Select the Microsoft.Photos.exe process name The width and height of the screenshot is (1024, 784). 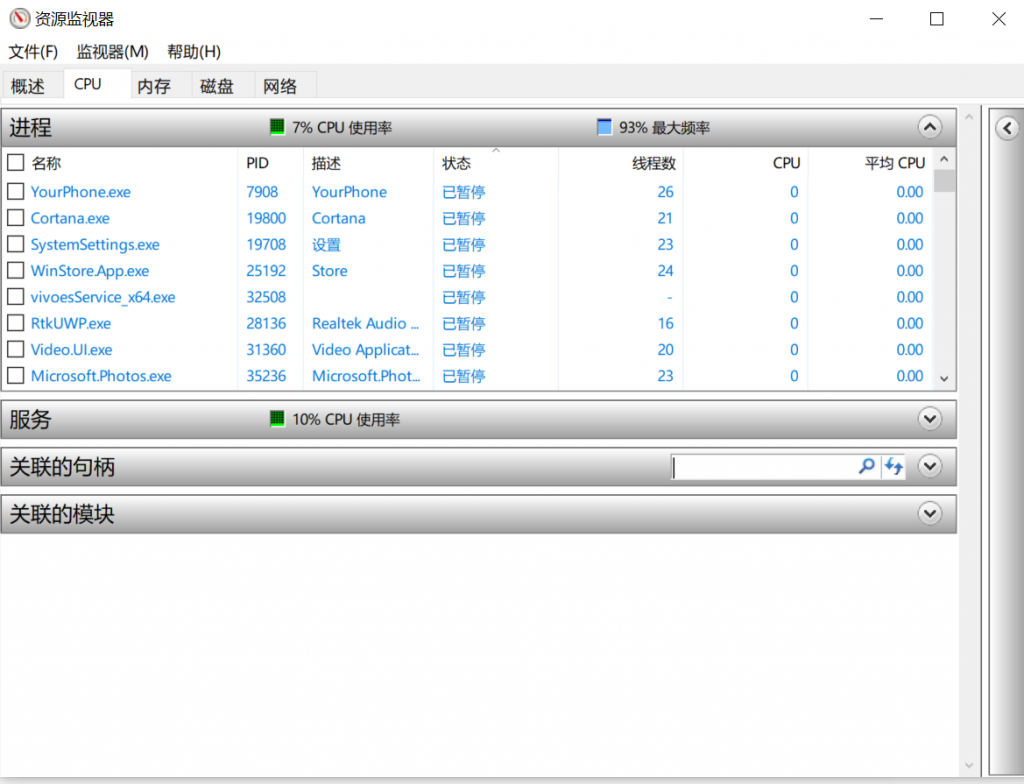click(101, 376)
